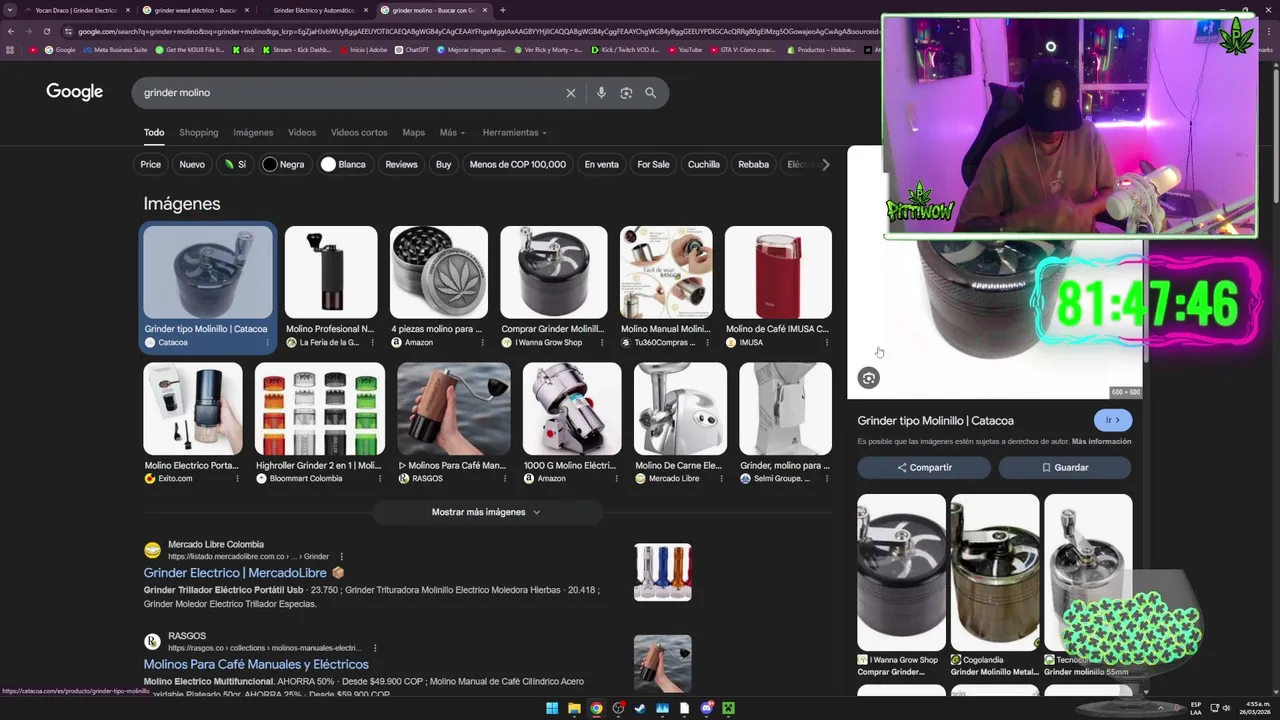Click the 'Compartir' share button
Screen dimensions: 1280x720
[924, 468]
